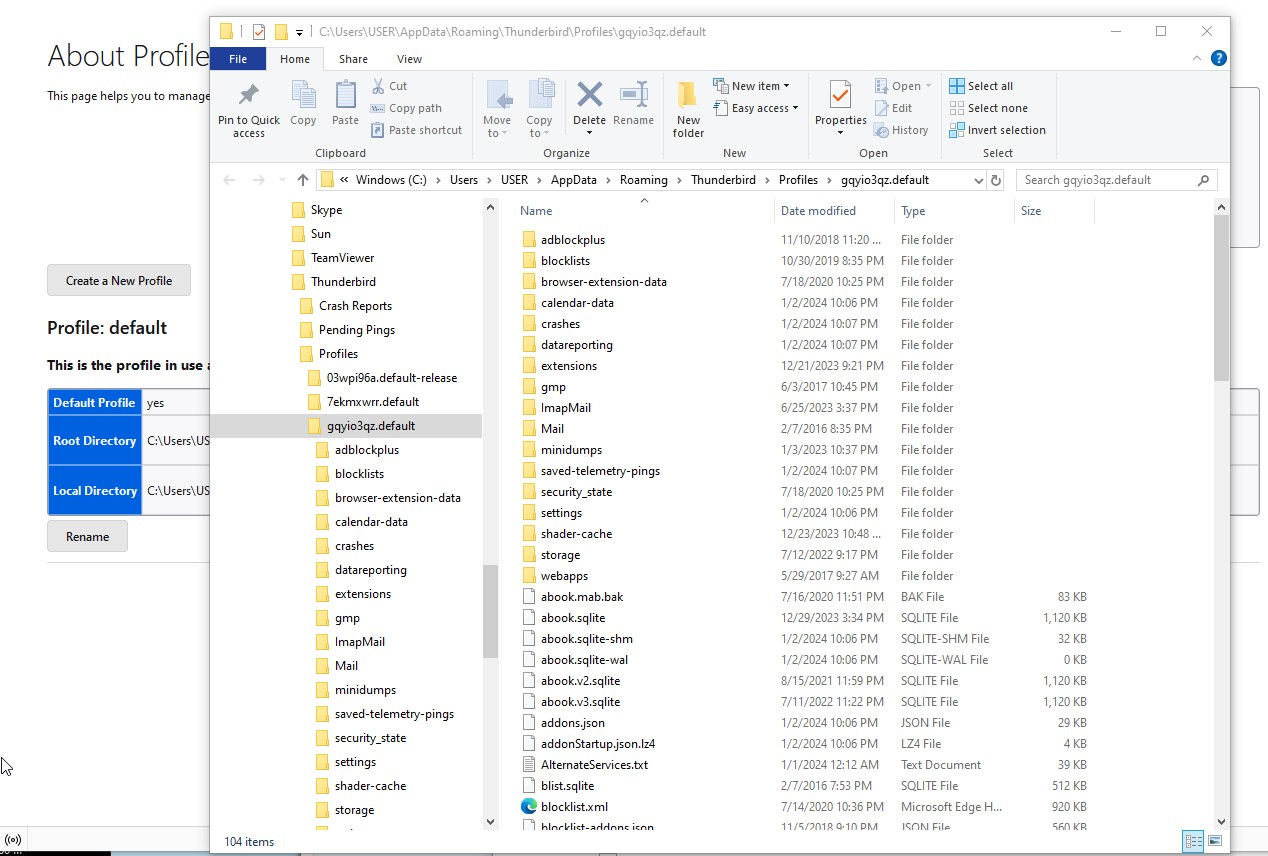Open the Delete options arrow

589,134
